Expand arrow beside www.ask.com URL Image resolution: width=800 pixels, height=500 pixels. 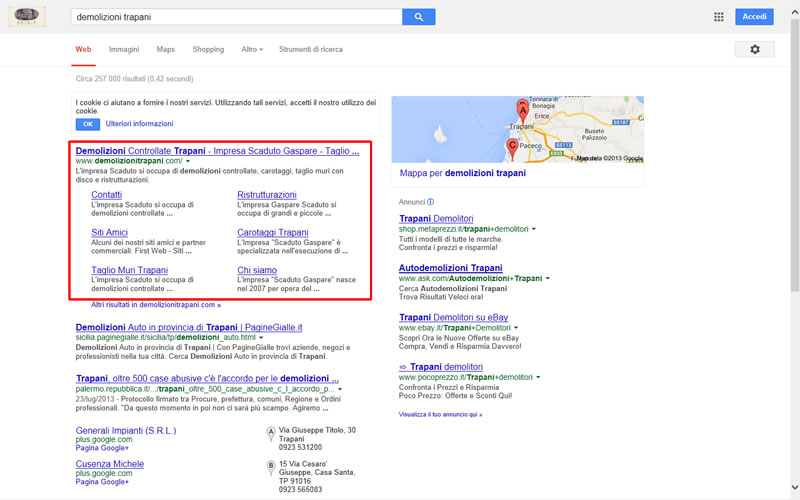point(548,279)
